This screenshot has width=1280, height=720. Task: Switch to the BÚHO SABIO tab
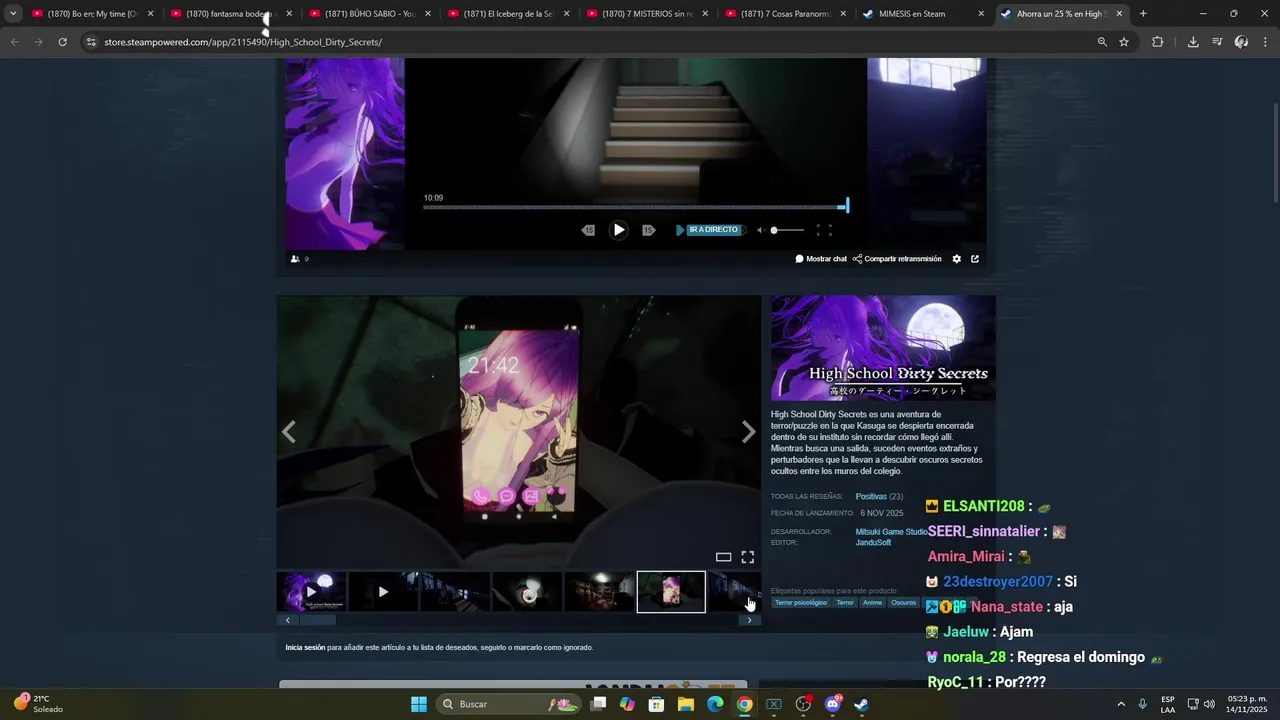368,14
